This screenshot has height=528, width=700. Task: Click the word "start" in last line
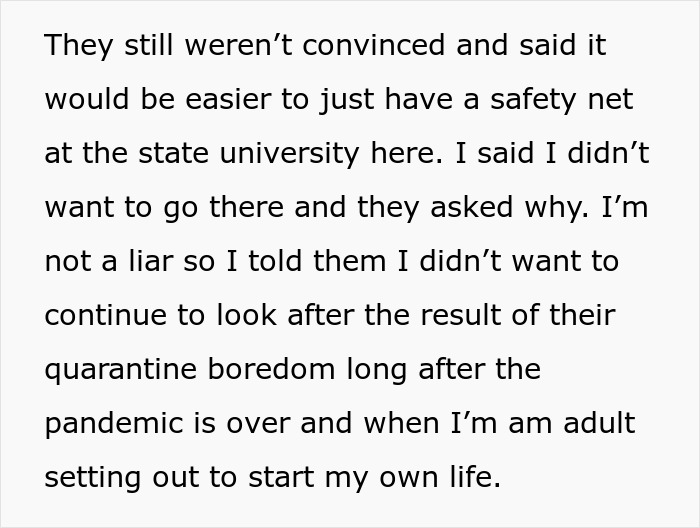281,477
